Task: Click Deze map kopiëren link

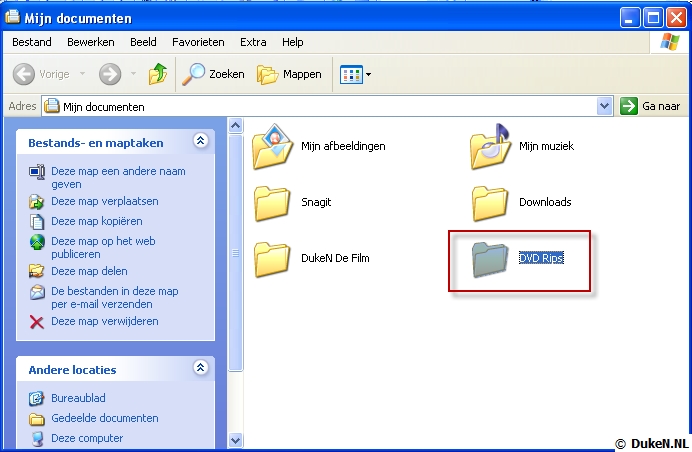Action: tap(97, 221)
